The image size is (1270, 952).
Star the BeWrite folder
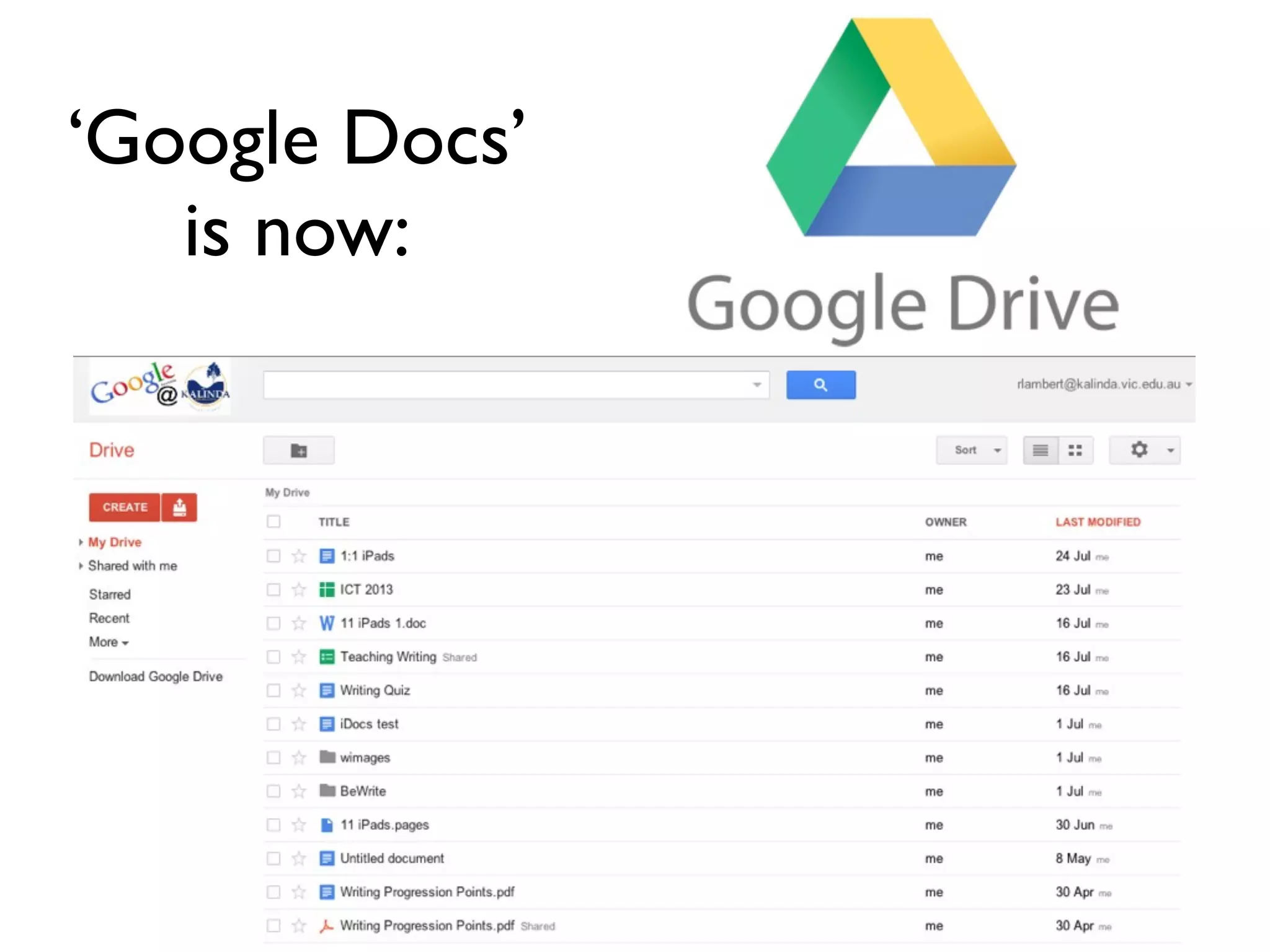(x=299, y=791)
